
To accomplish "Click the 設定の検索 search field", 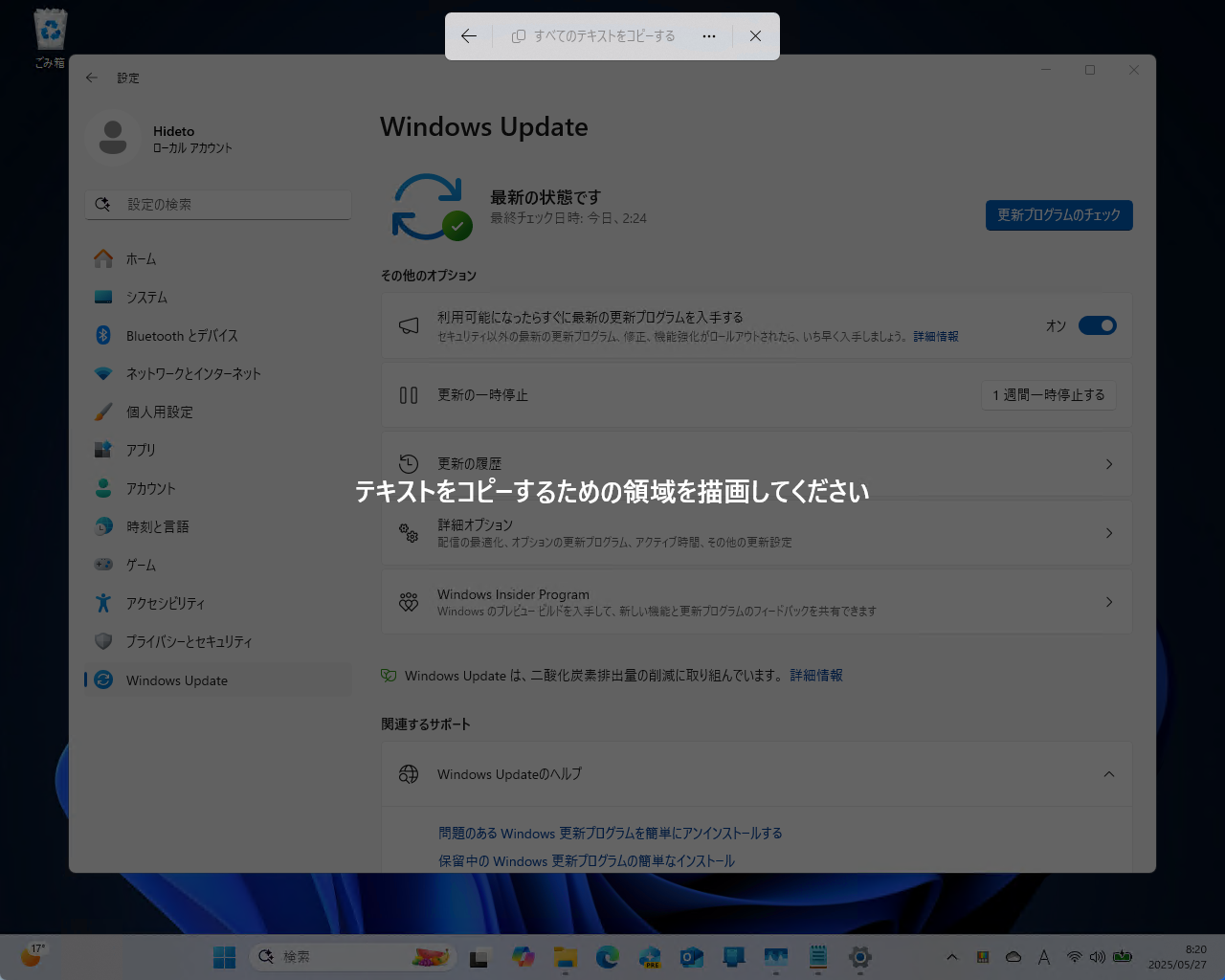I will [218, 204].
